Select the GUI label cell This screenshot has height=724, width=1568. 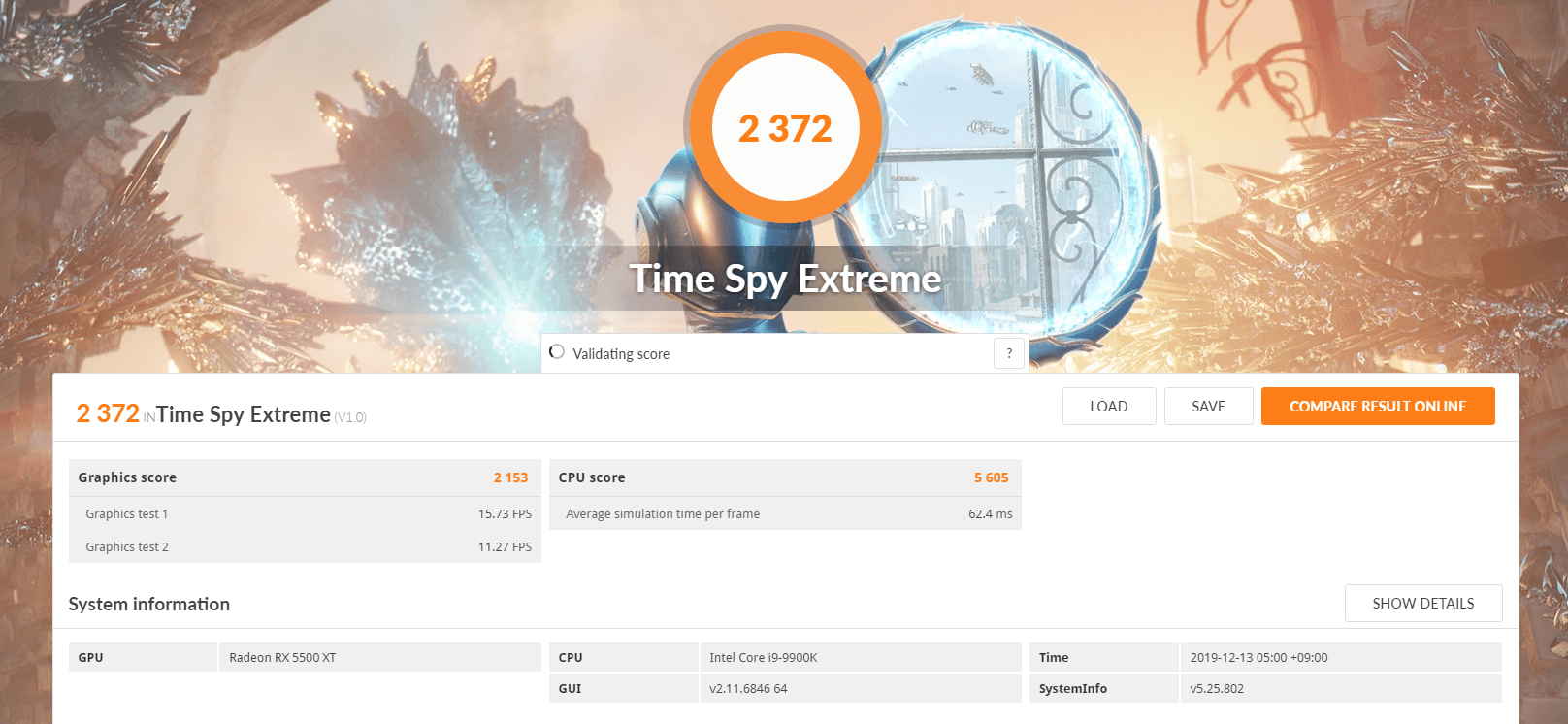tap(623, 688)
